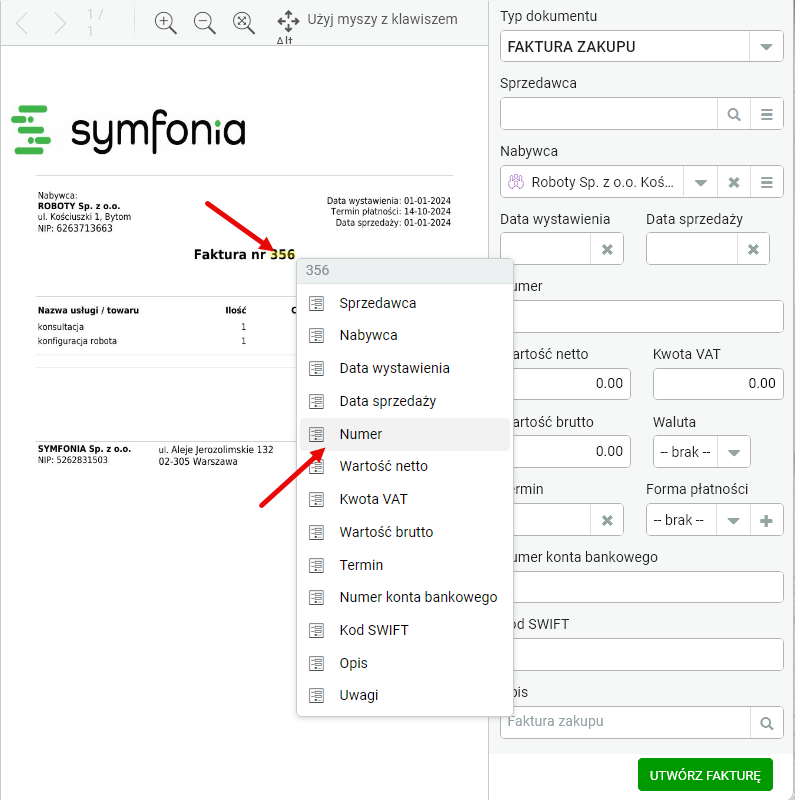Image resolution: width=795 pixels, height=800 pixels.
Task: Select Kod SWIFT menu entry
Action: point(405,630)
